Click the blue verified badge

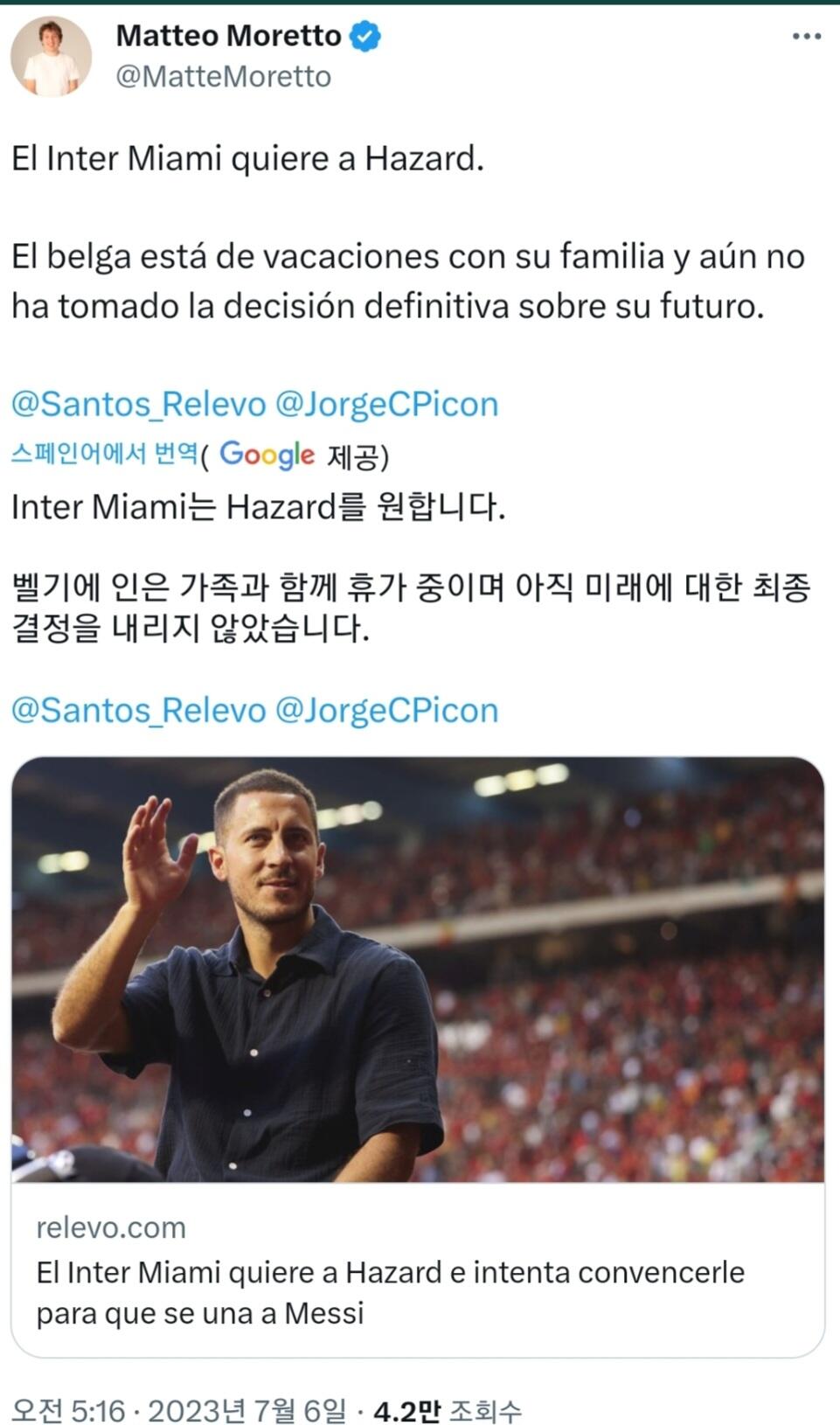pos(364,37)
